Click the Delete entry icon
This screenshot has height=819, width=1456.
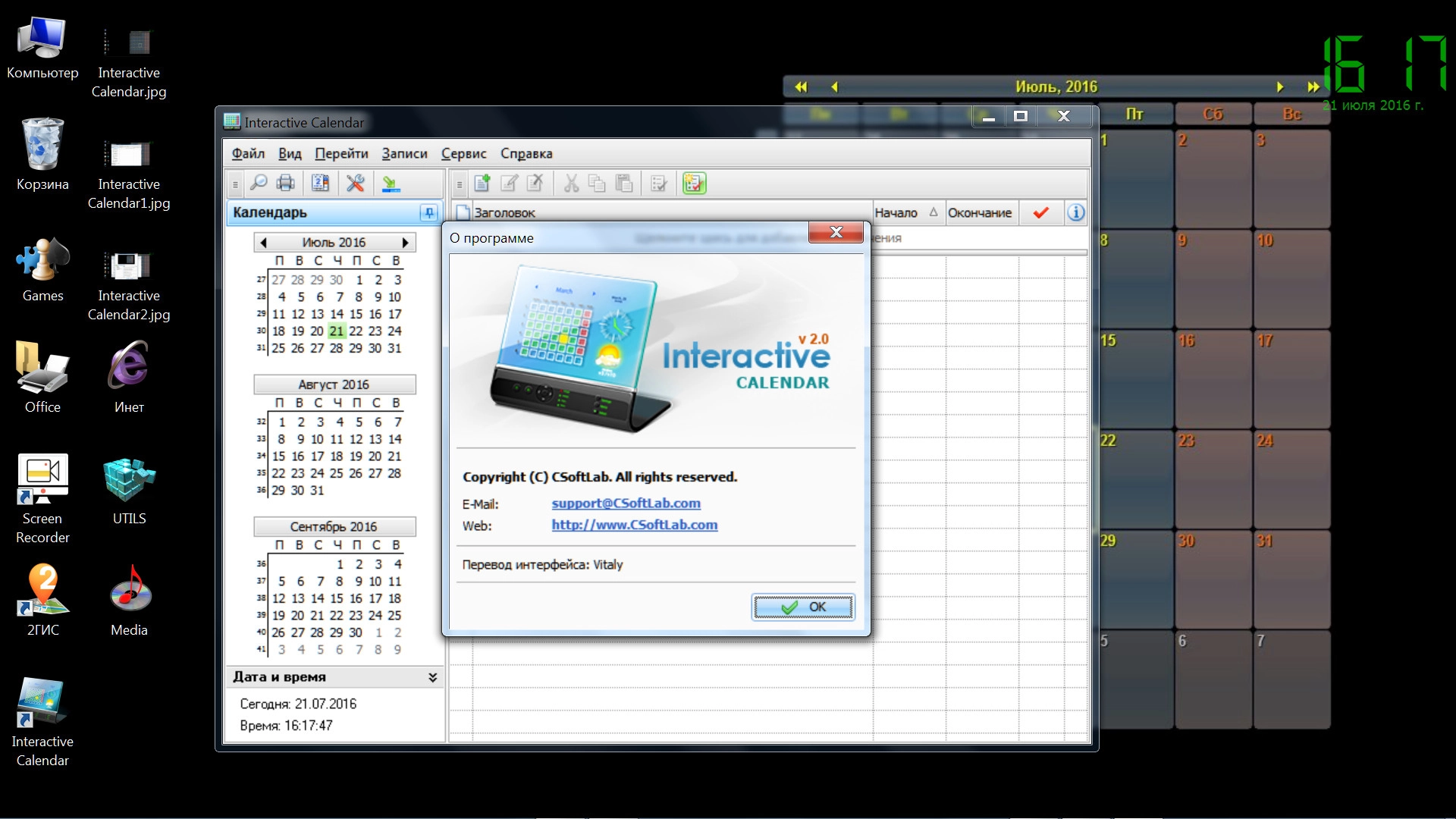click(535, 183)
